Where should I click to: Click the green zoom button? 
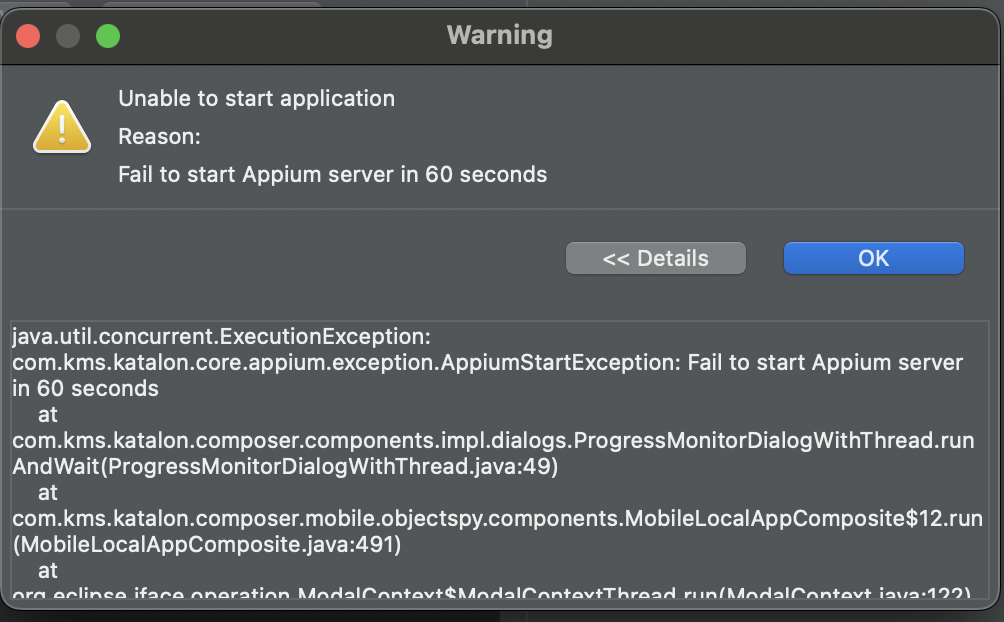[107, 35]
